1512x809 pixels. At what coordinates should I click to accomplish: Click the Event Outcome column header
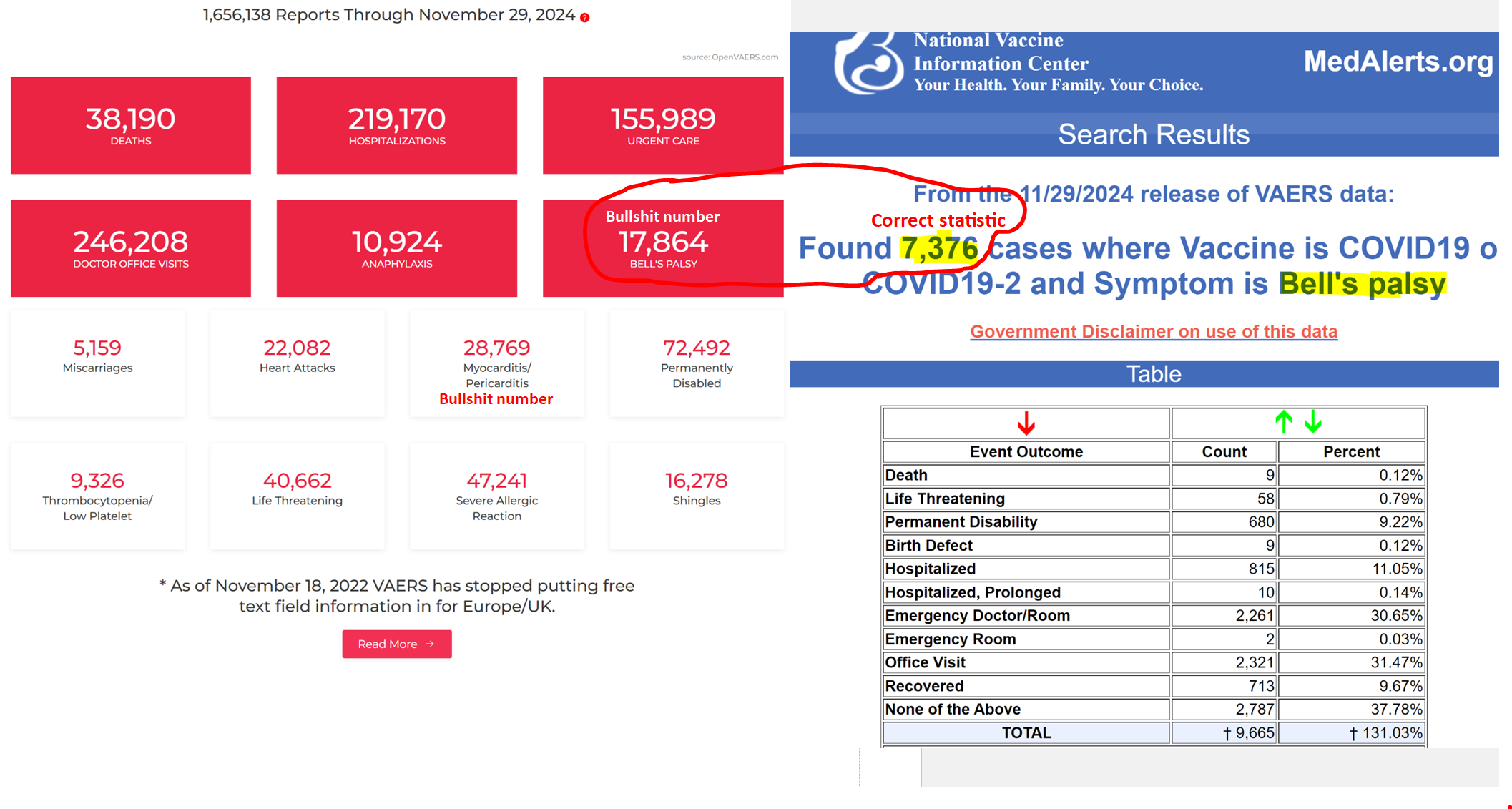1026,452
